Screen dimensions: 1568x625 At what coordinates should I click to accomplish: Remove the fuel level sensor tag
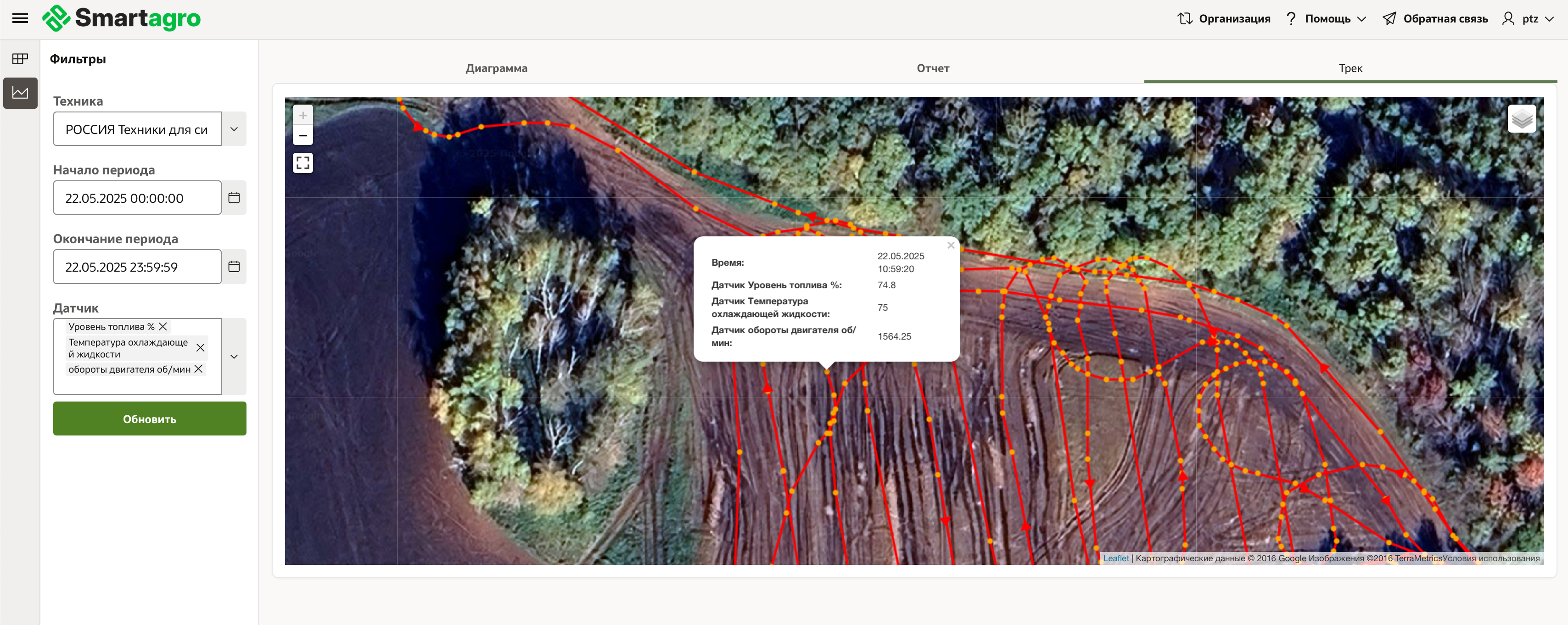coord(163,327)
